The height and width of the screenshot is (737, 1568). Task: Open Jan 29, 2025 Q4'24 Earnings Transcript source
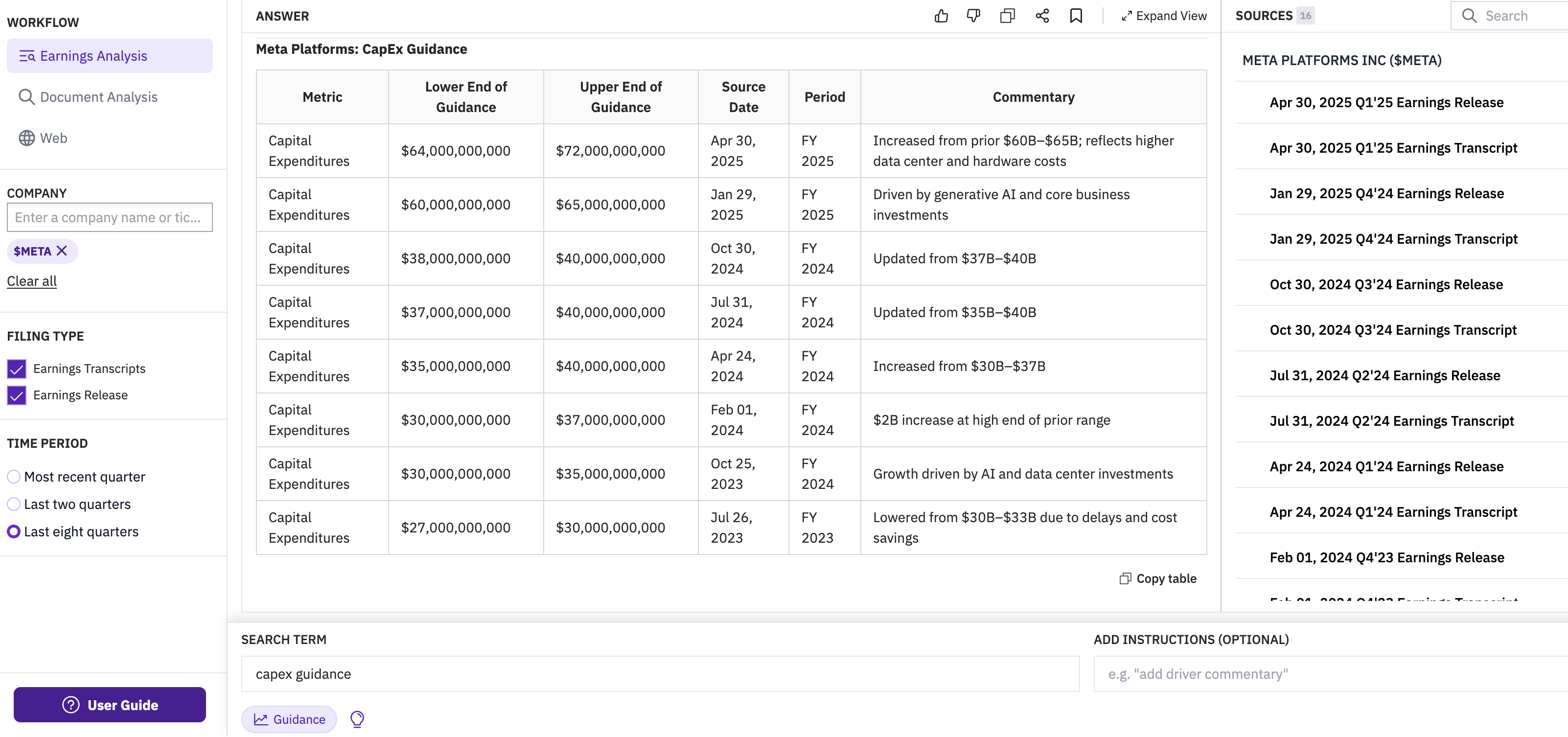pos(1393,239)
